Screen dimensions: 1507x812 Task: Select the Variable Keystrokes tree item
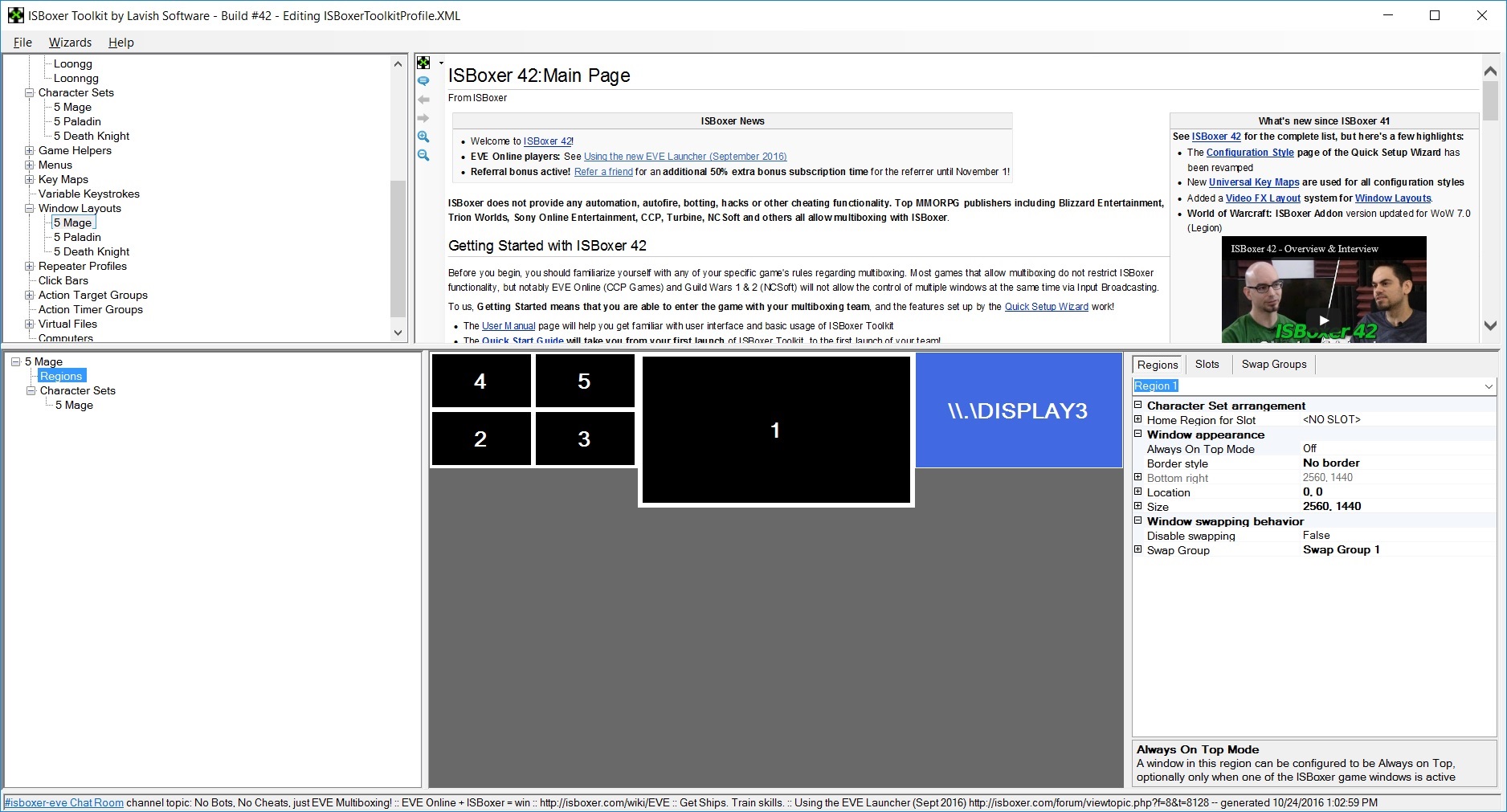pyautogui.click(x=89, y=194)
